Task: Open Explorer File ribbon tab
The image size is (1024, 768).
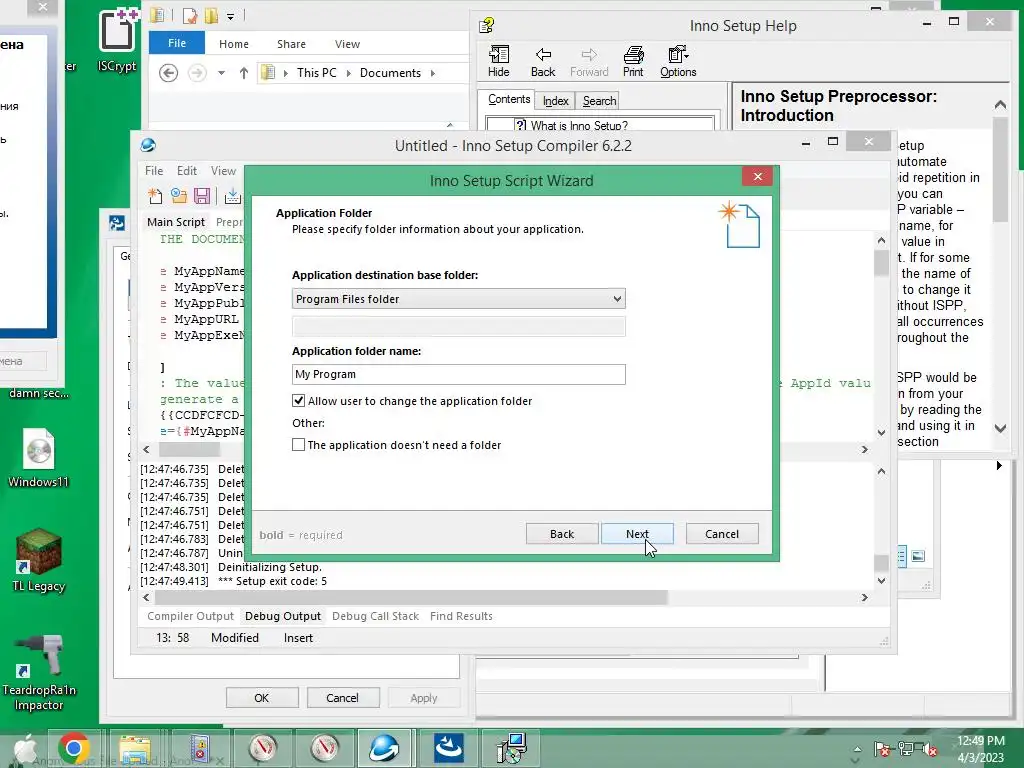Action: pos(177,43)
